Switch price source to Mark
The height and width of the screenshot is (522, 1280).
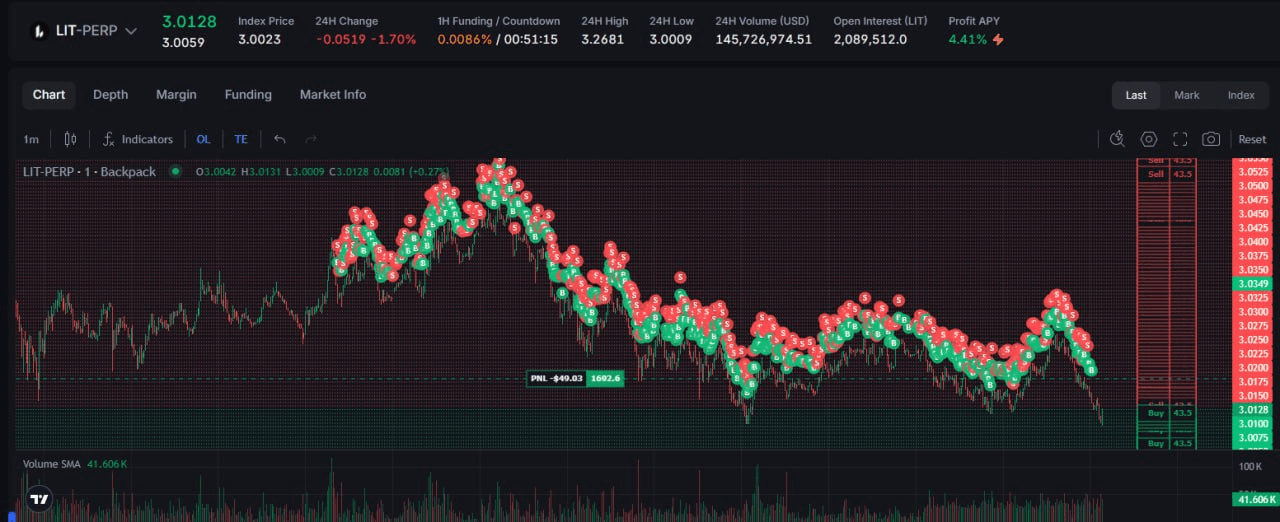pos(1187,95)
